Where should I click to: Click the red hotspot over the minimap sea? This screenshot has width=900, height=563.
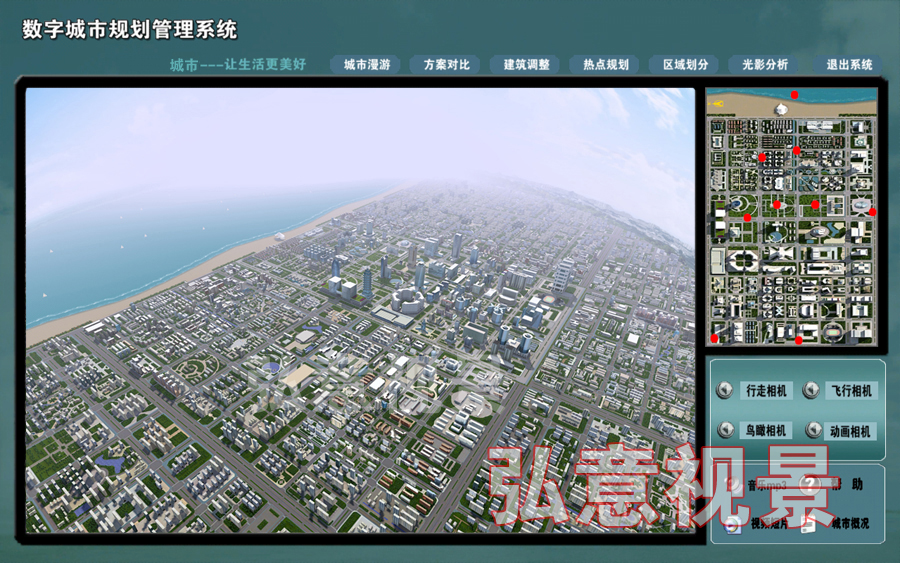coord(795,95)
